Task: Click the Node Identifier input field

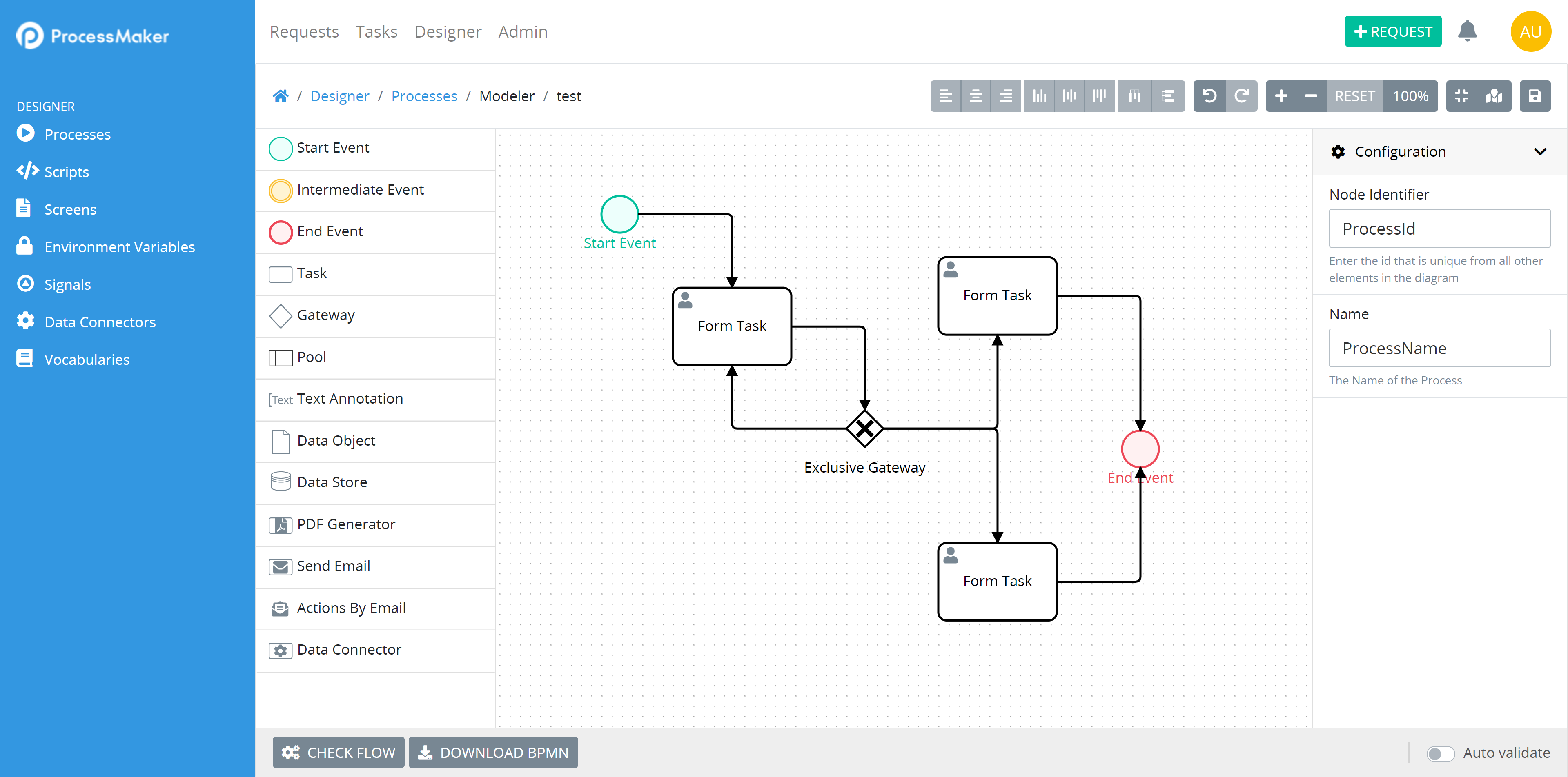Action: tap(1439, 229)
